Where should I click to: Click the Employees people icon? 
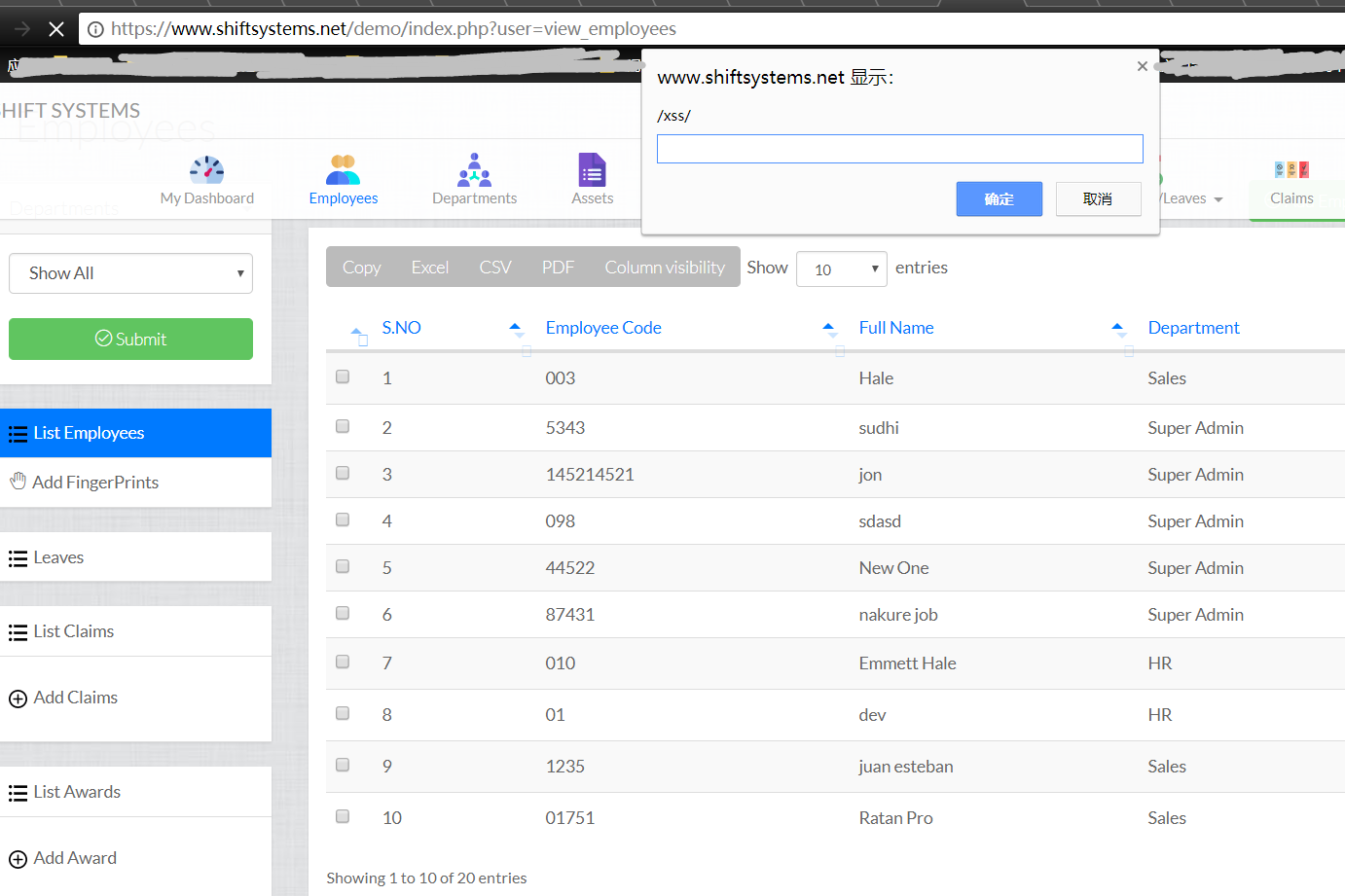[343, 170]
